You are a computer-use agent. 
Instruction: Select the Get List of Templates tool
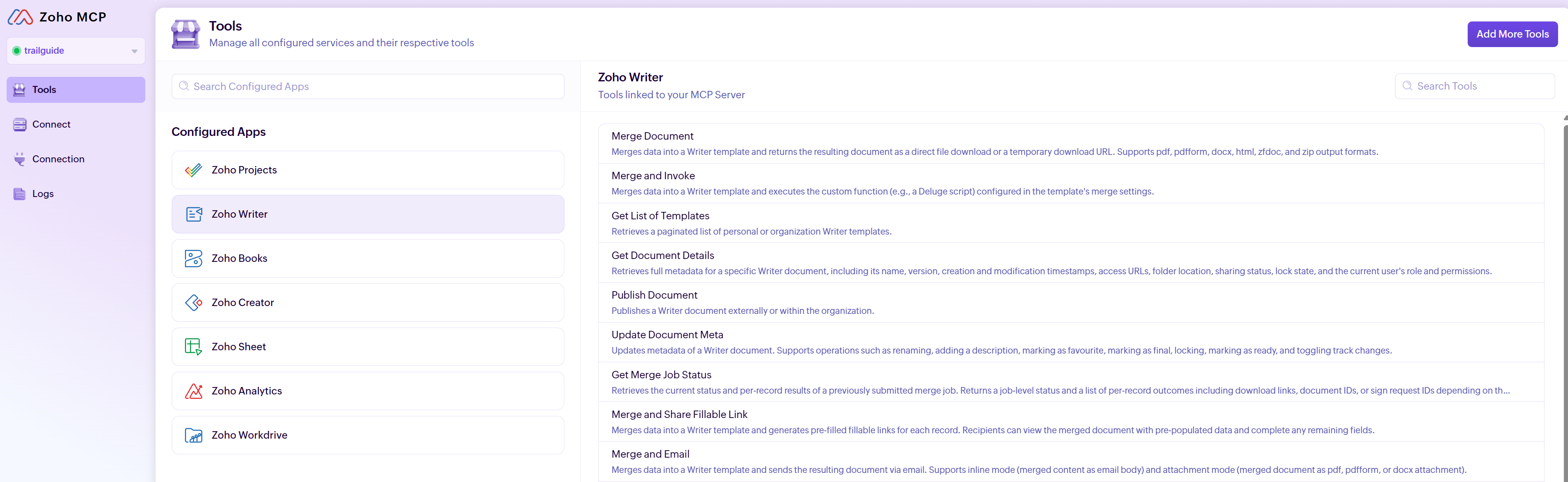point(1071,223)
